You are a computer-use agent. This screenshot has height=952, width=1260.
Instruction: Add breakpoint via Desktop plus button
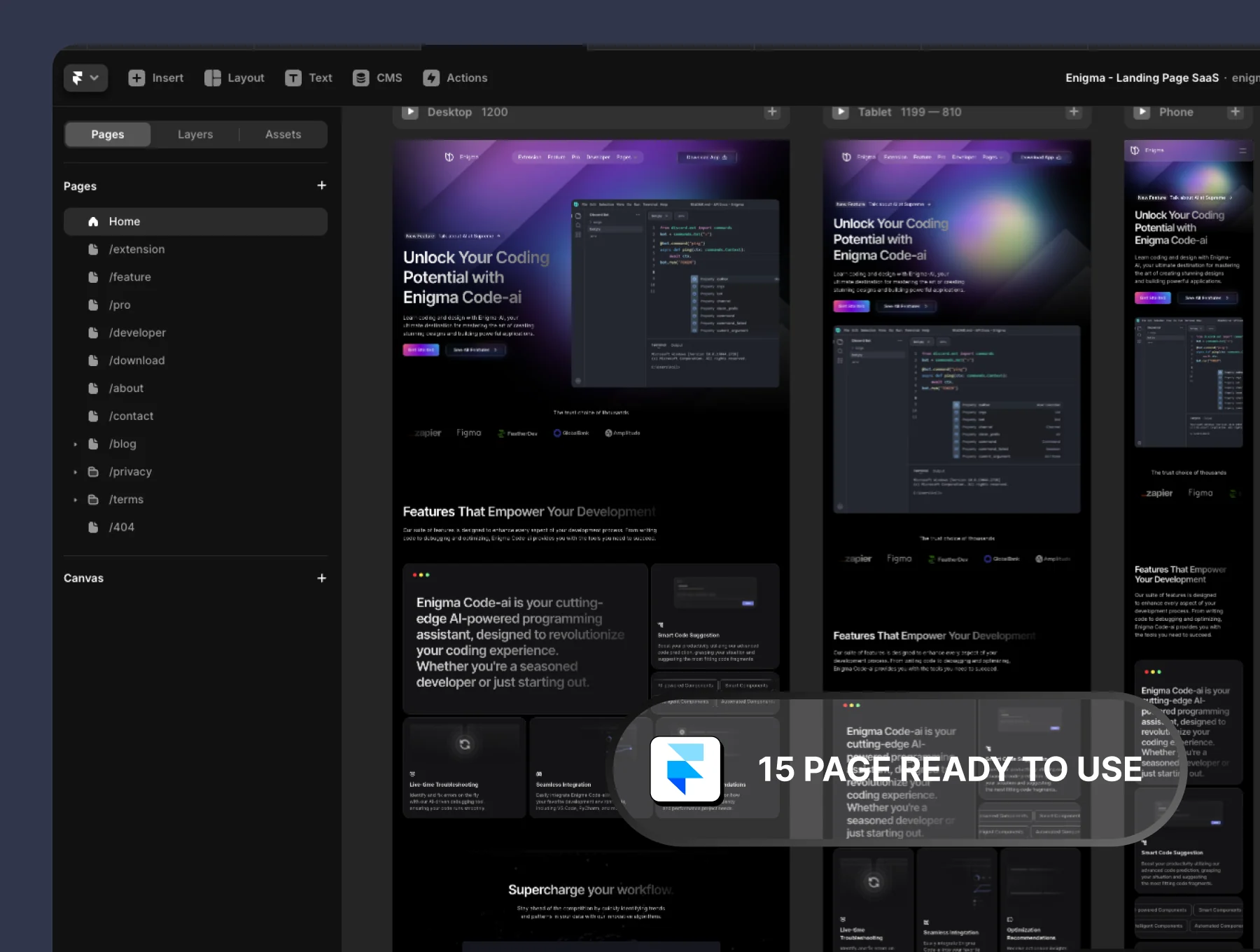point(772,112)
